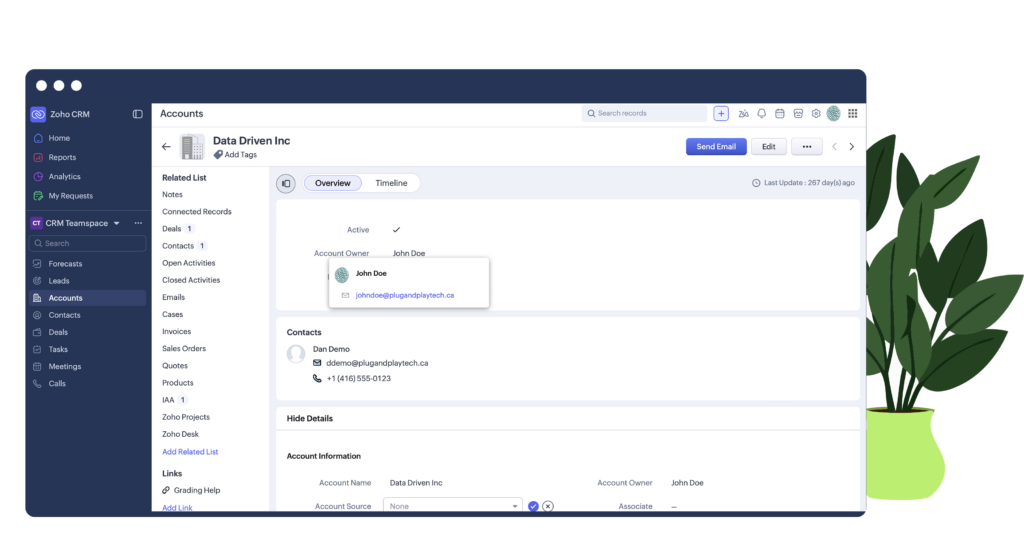1024x551 pixels.
Task: Open Contacts in related list
Action: [178, 246]
